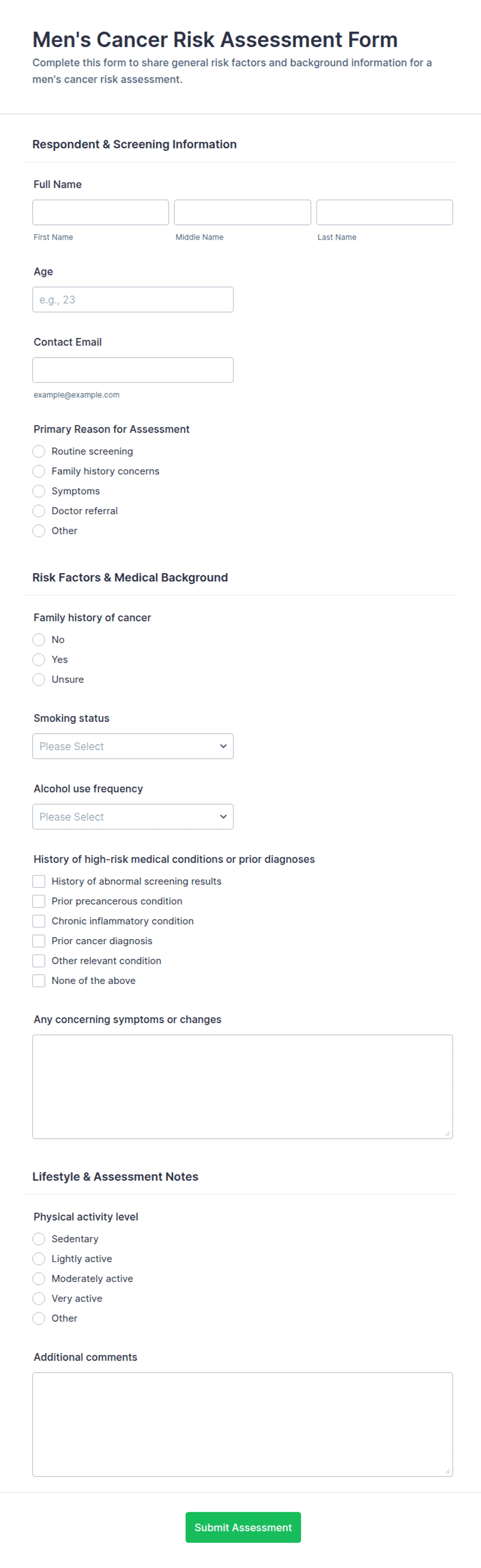
Task: Click the concerning symptoms text area
Action: [x=243, y=1086]
